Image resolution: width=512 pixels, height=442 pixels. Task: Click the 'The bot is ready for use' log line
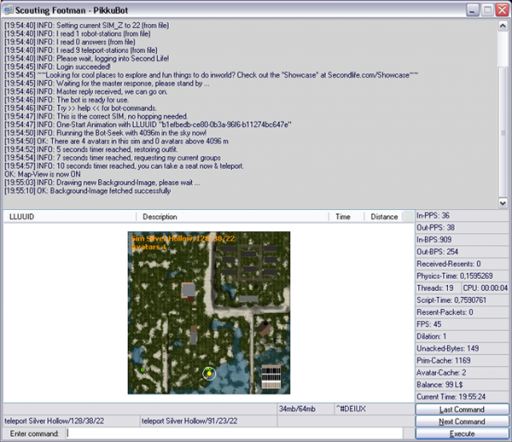coord(66,100)
